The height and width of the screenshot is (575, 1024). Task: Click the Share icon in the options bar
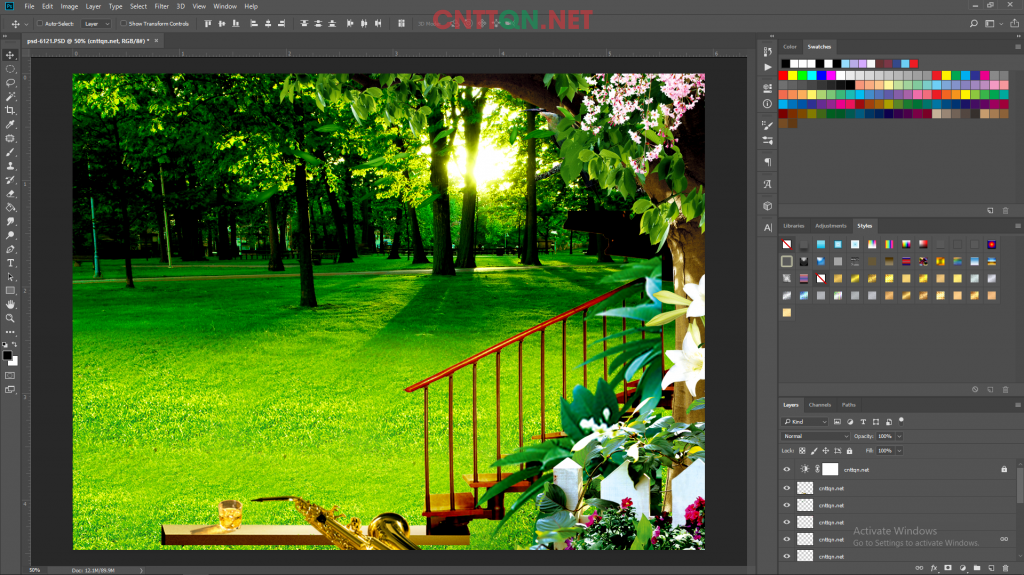pyautogui.click(x=1014, y=24)
